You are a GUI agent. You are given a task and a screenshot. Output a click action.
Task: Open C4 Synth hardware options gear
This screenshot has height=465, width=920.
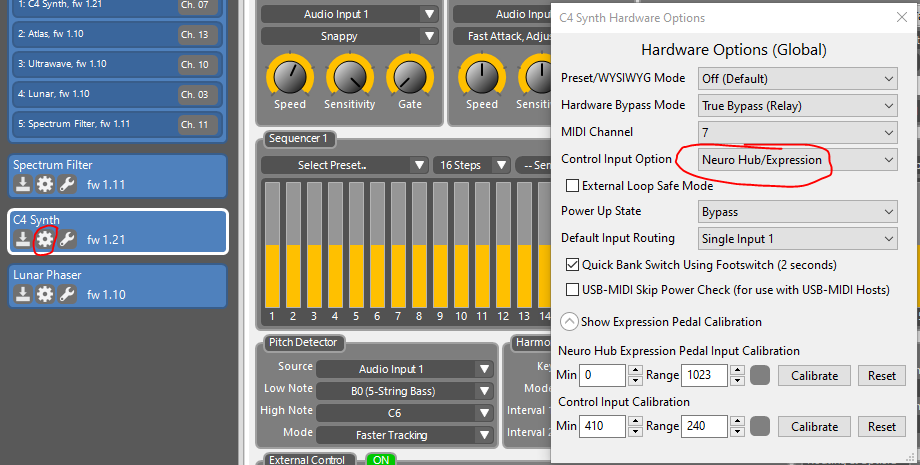tap(45, 239)
